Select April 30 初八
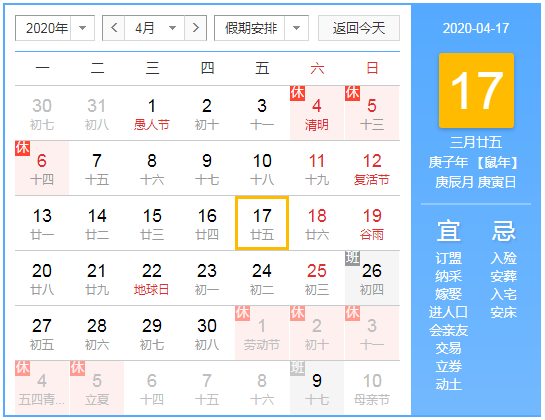The image size is (545, 420). point(207,333)
